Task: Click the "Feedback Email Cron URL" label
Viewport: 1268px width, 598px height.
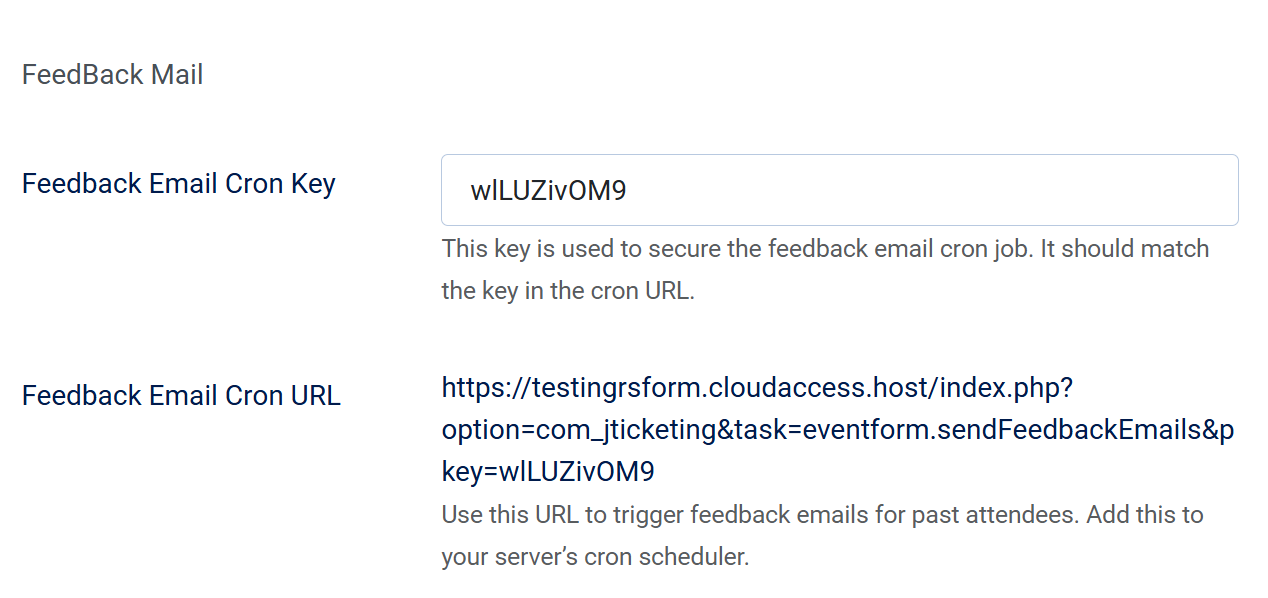Action: (181, 396)
